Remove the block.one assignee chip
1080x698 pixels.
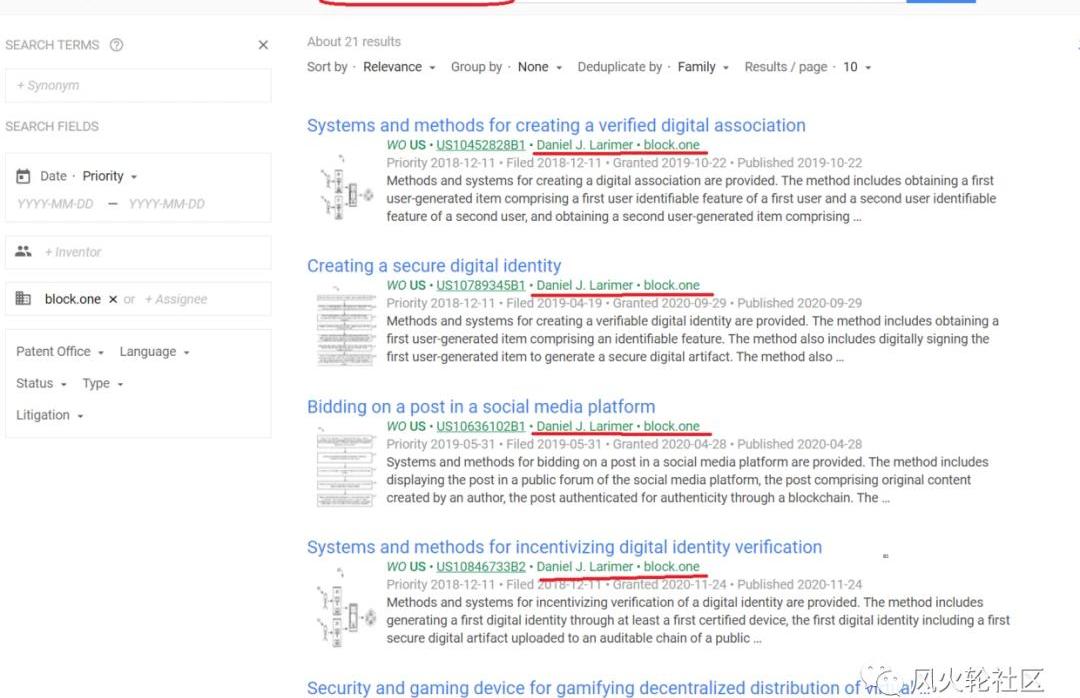pos(113,299)
